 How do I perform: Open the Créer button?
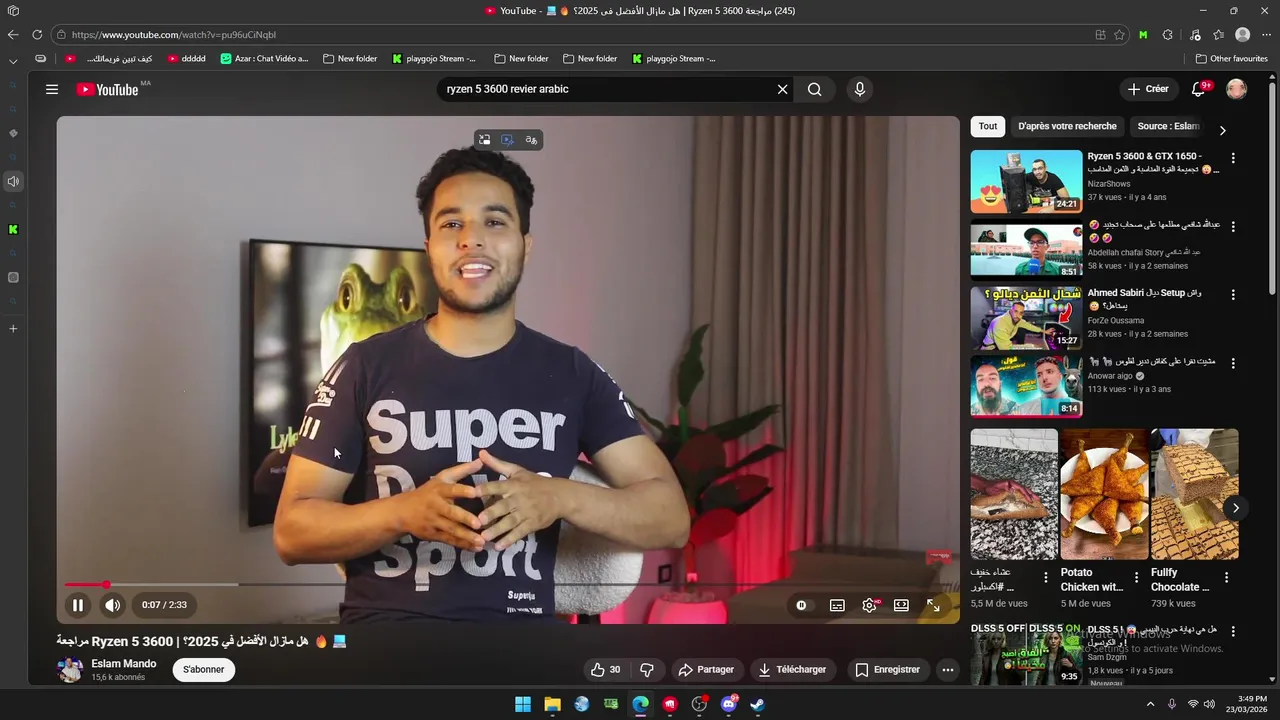(x=1148, y=89)
